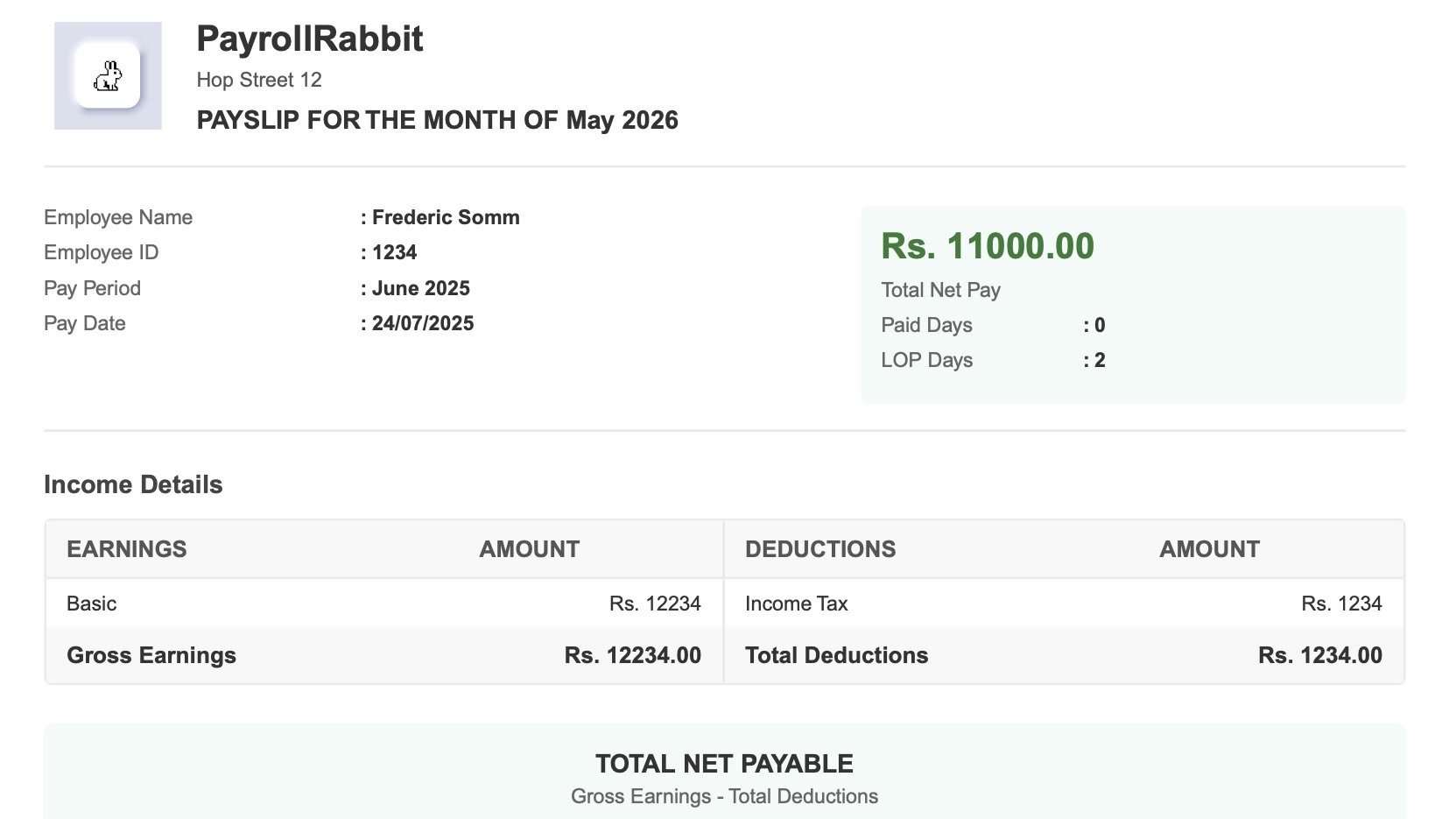The width and height of the screenshot is (1456, 819).
Task: Click the pay date 24/07/2025
Action: tap(423, 323)
